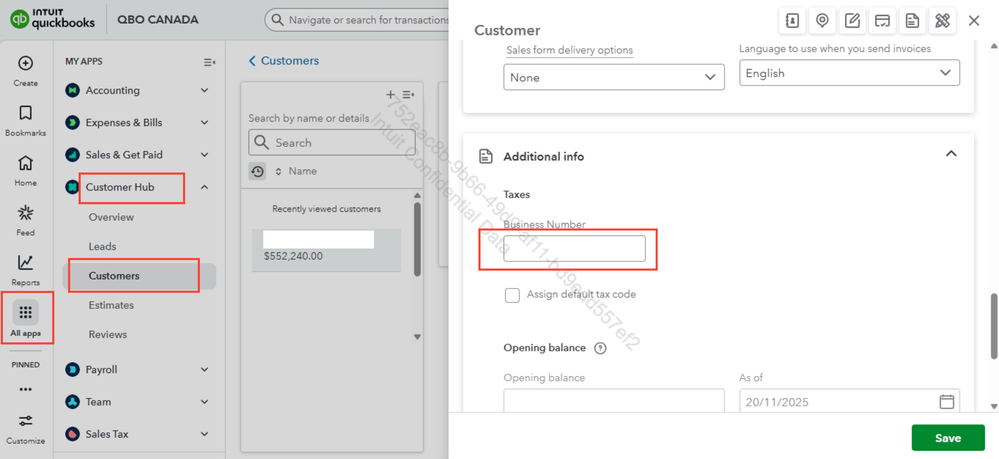Click the Business Number input field

coord(574,249)
